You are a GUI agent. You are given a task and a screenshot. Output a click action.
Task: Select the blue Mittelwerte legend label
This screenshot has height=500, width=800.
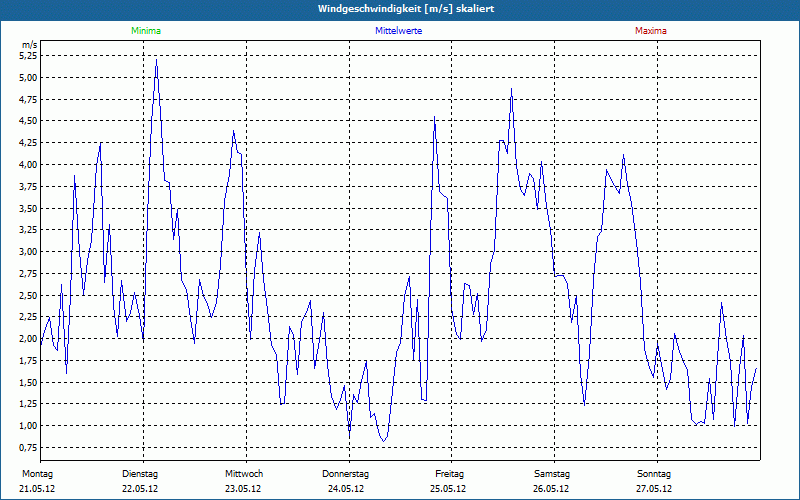click(x=398, y=31)
